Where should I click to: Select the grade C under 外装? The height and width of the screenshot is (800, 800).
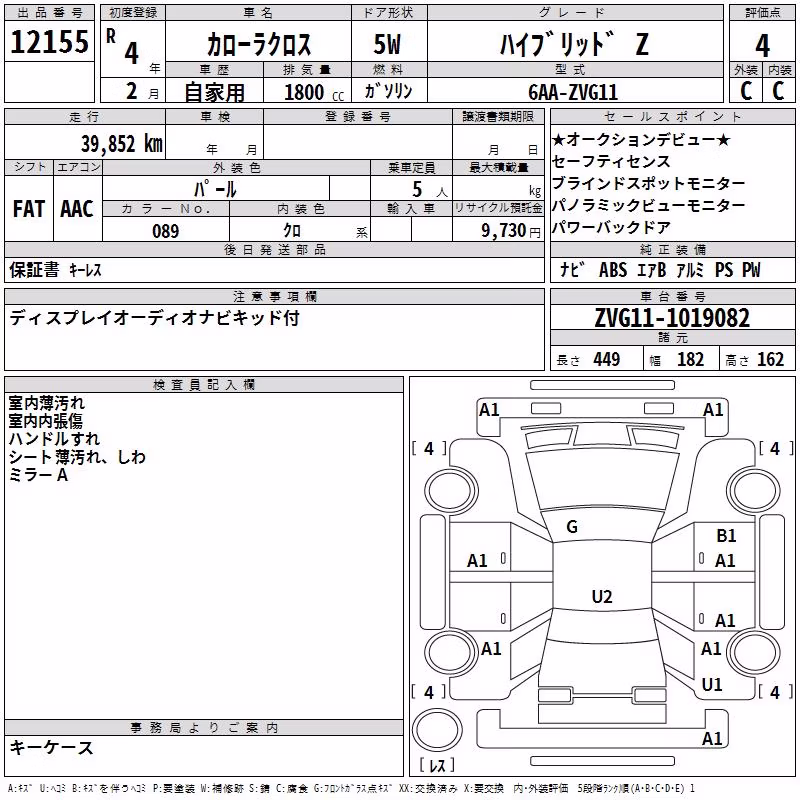746,91
